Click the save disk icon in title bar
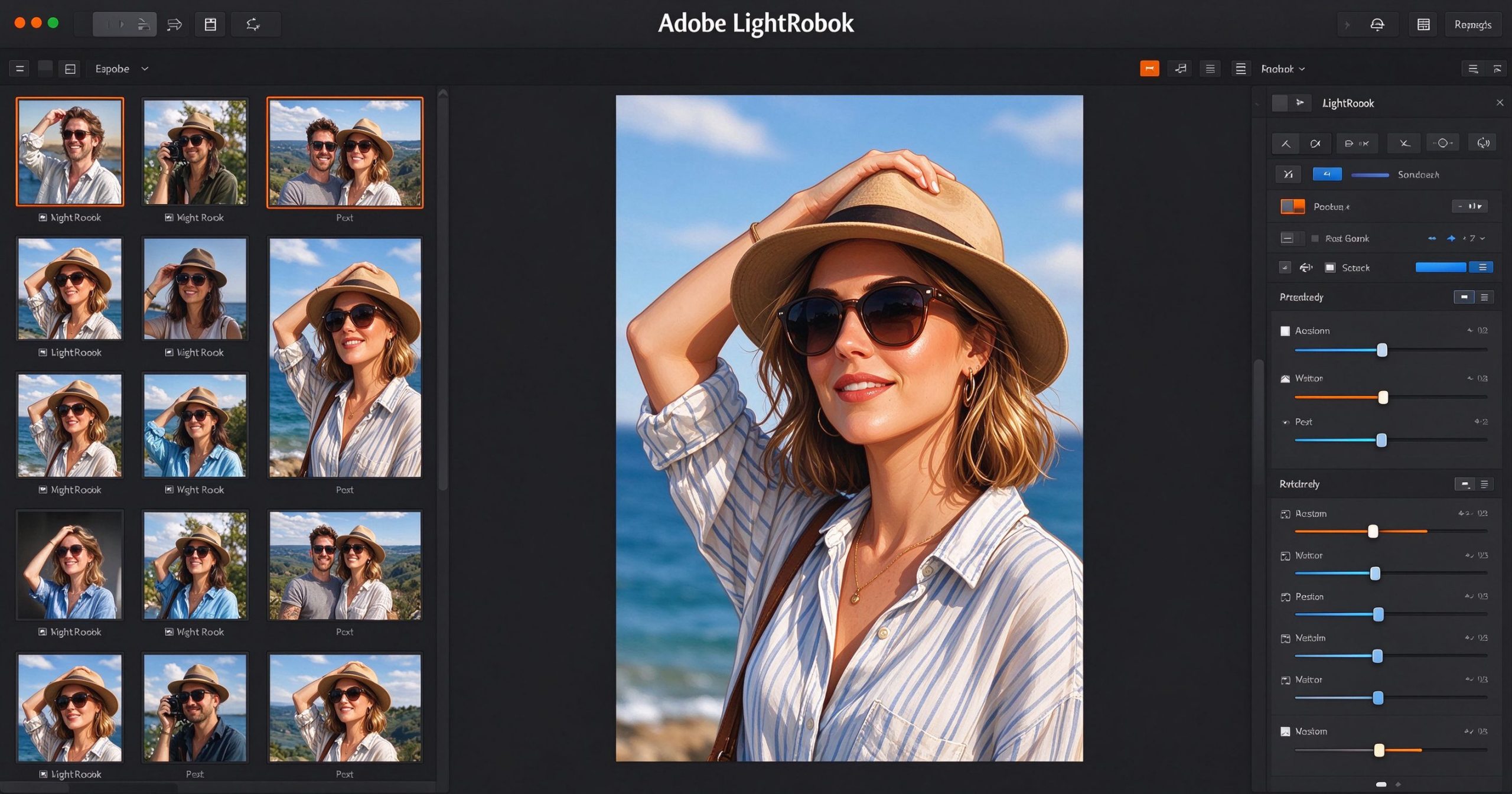This screenshot has width=1512, height=794. [210, 24]
